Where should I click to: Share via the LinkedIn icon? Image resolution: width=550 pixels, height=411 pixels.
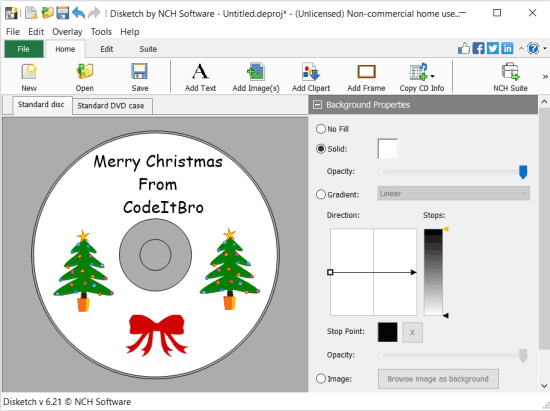[x=507, y=48]
